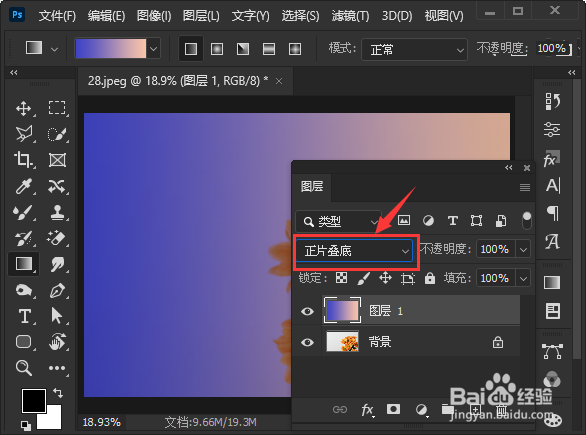Add a layer mask
586x435 pixels.
coord(393,409)
